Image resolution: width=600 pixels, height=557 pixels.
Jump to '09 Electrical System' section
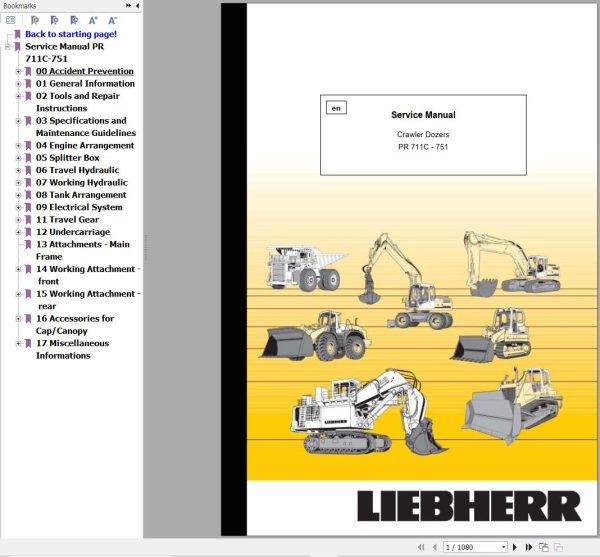79,207
